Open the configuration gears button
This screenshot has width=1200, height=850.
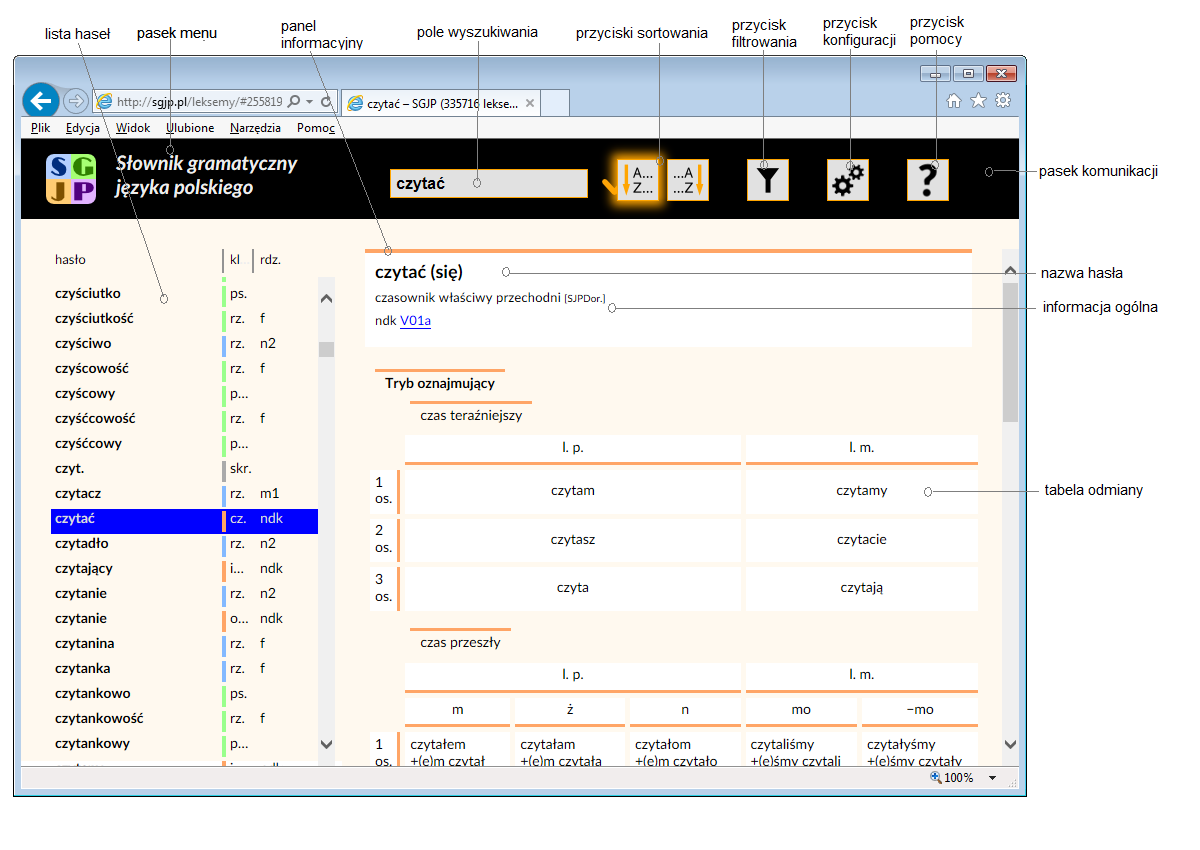click(848, 181)
